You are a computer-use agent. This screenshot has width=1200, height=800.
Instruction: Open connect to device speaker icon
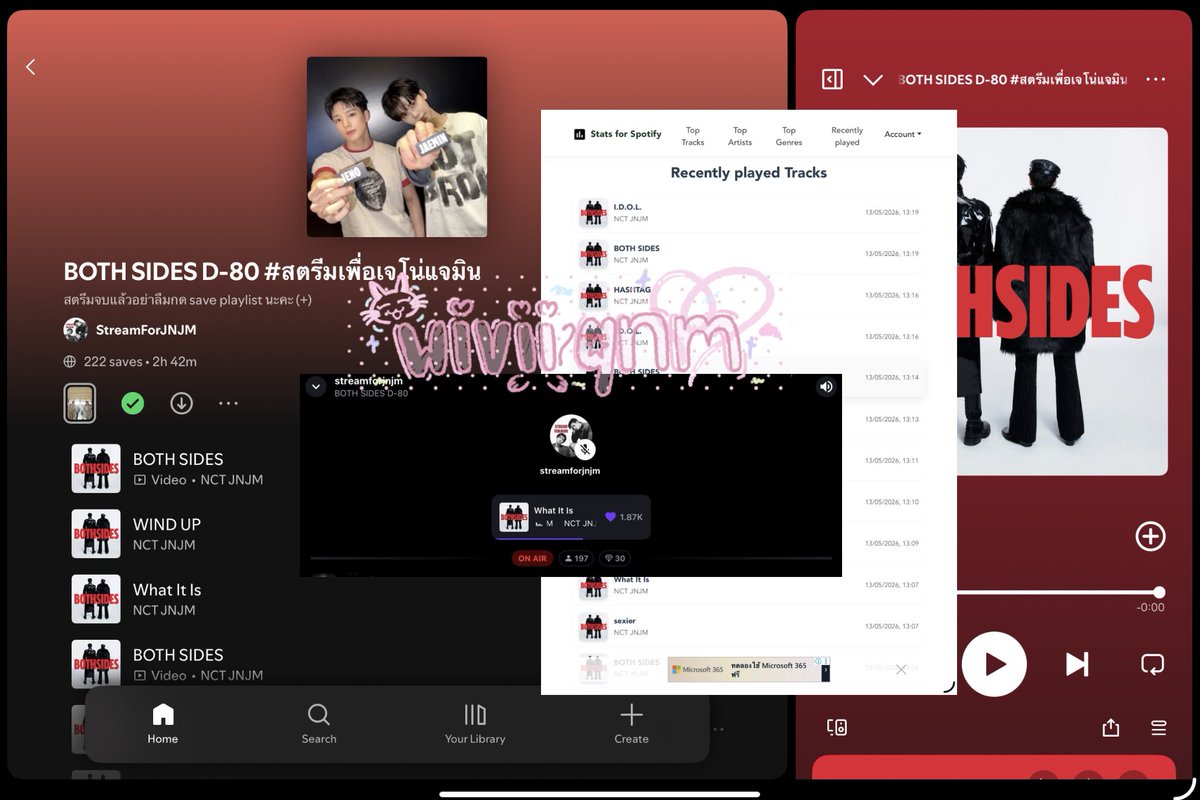click(837, 727)
